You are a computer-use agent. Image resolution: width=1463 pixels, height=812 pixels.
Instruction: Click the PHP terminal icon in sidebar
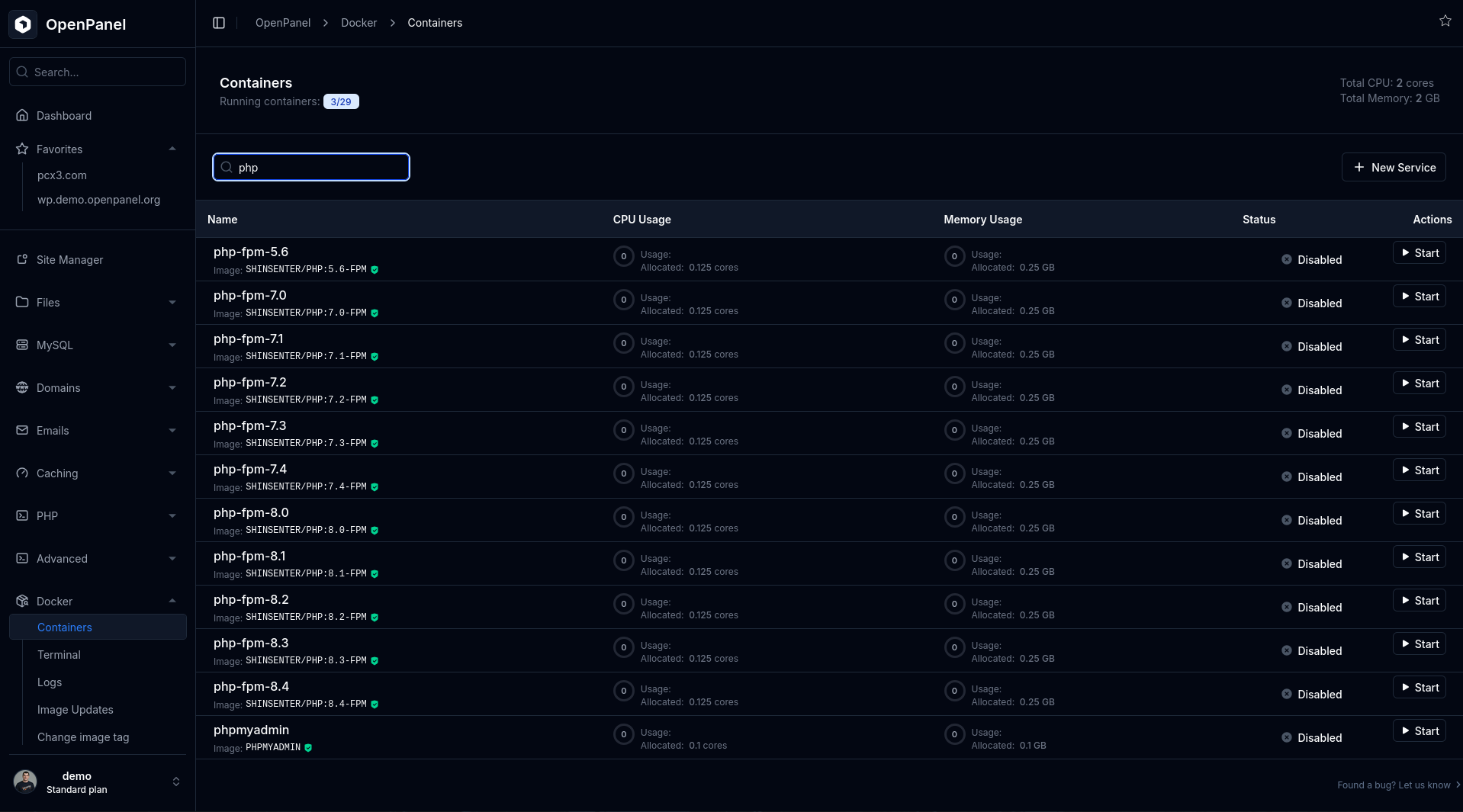click(x=22, y=515)
